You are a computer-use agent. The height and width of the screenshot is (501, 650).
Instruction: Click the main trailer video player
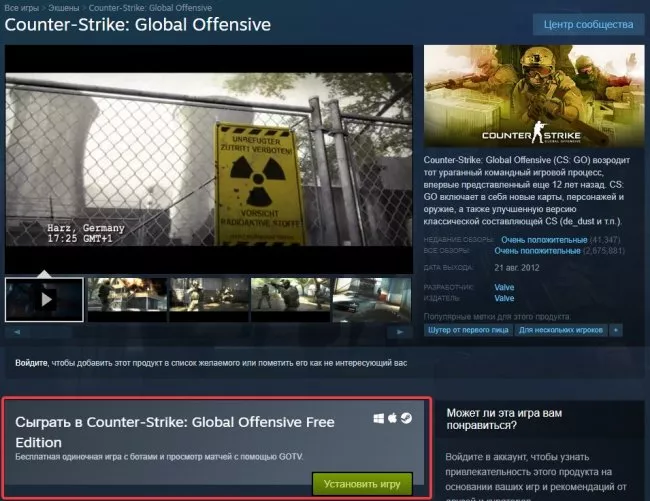click(209, 160)
